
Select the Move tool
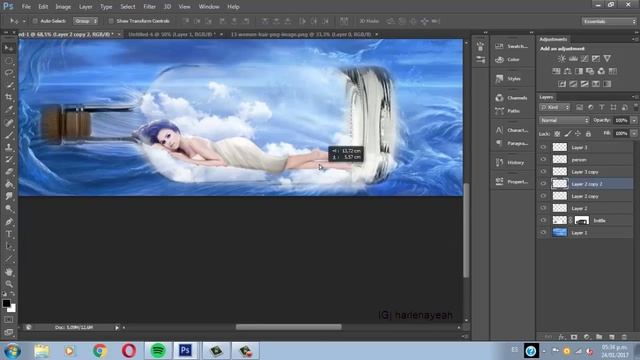click(x=9, y=49)
